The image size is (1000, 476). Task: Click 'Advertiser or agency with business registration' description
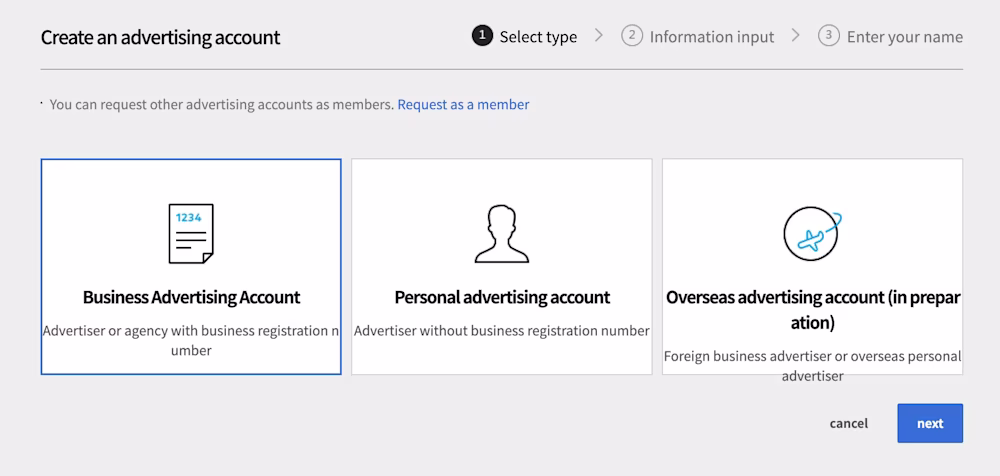click(x=191, y=341)
